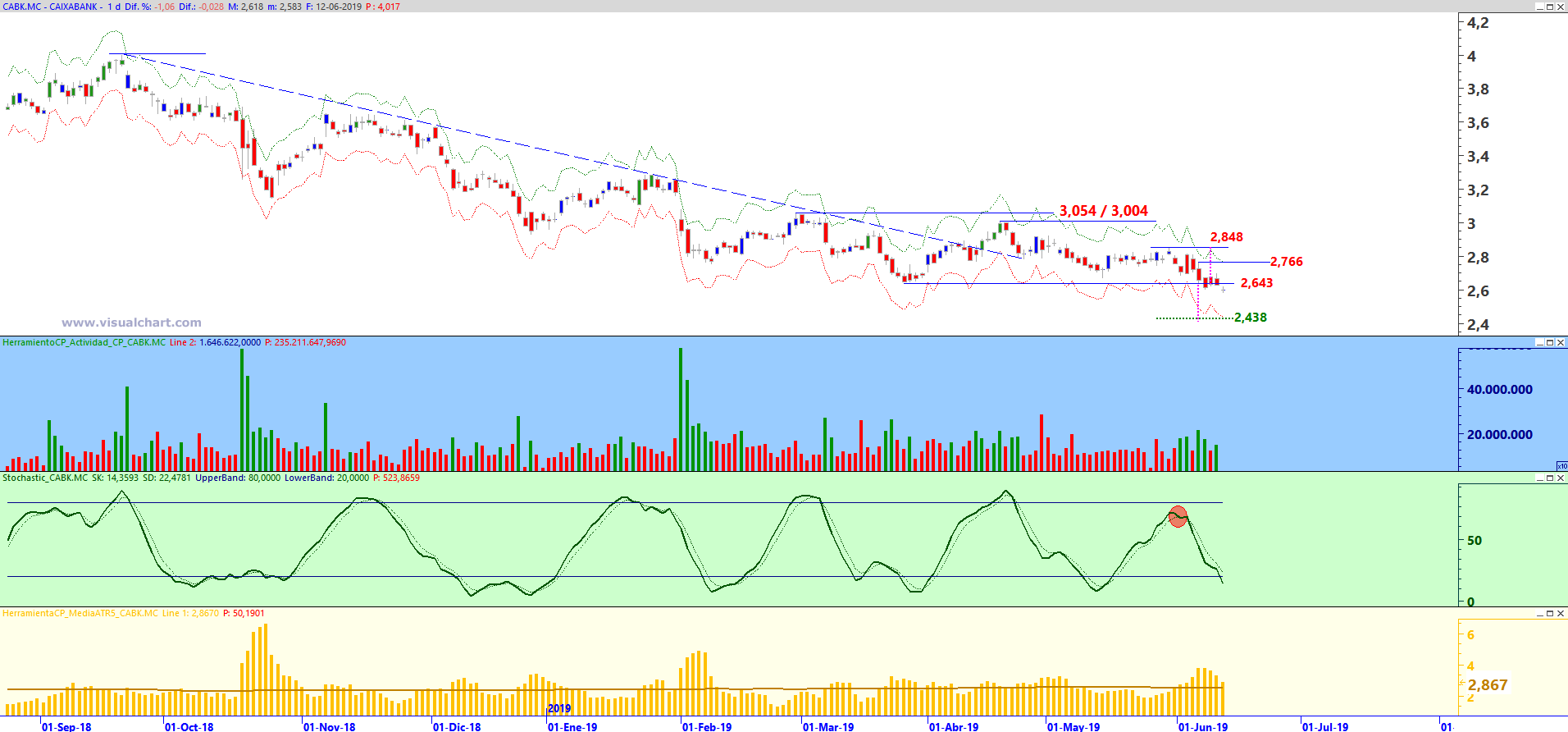Click the '01-Nov-18' date label
The image size is (1568, 732).
pos(330,726)
